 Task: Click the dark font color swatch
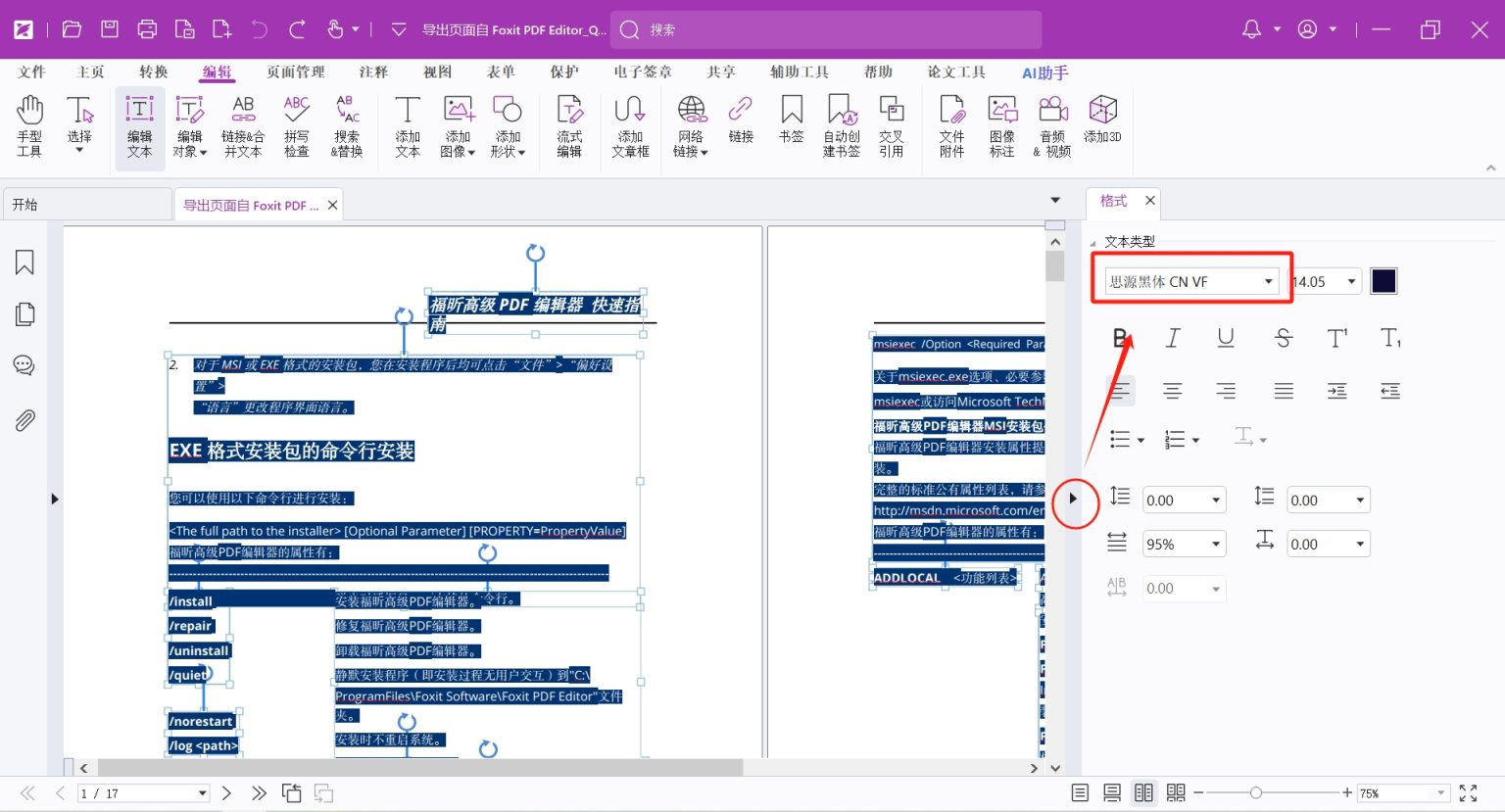pyautogui.click(x=1384, y=281)
